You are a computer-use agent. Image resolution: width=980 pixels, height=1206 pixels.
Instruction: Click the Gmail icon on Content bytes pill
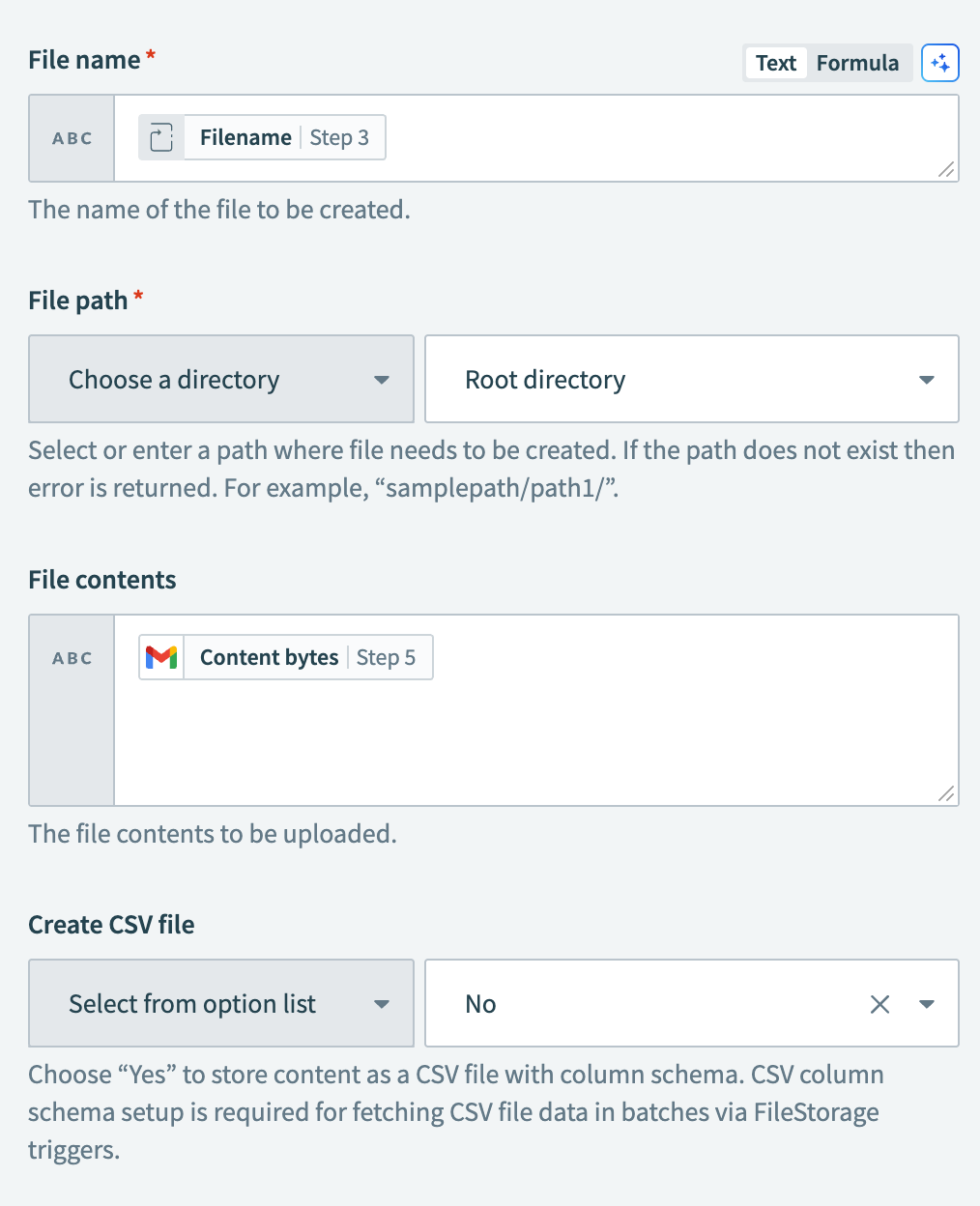click(x=161, y=657)
